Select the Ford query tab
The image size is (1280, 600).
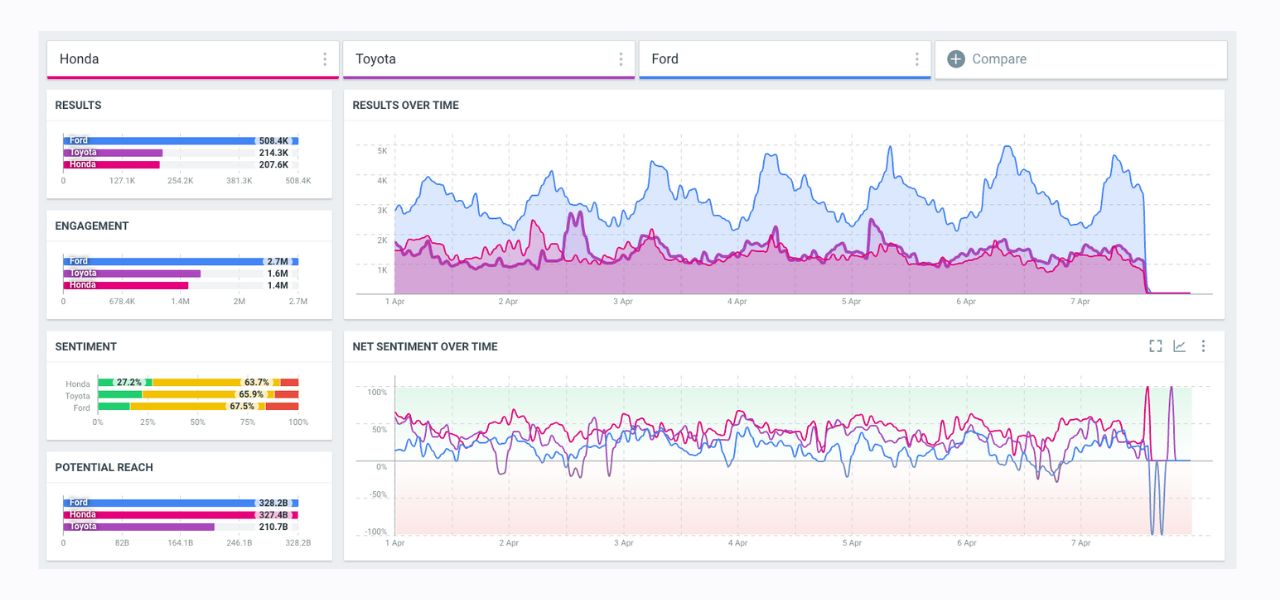785,59
